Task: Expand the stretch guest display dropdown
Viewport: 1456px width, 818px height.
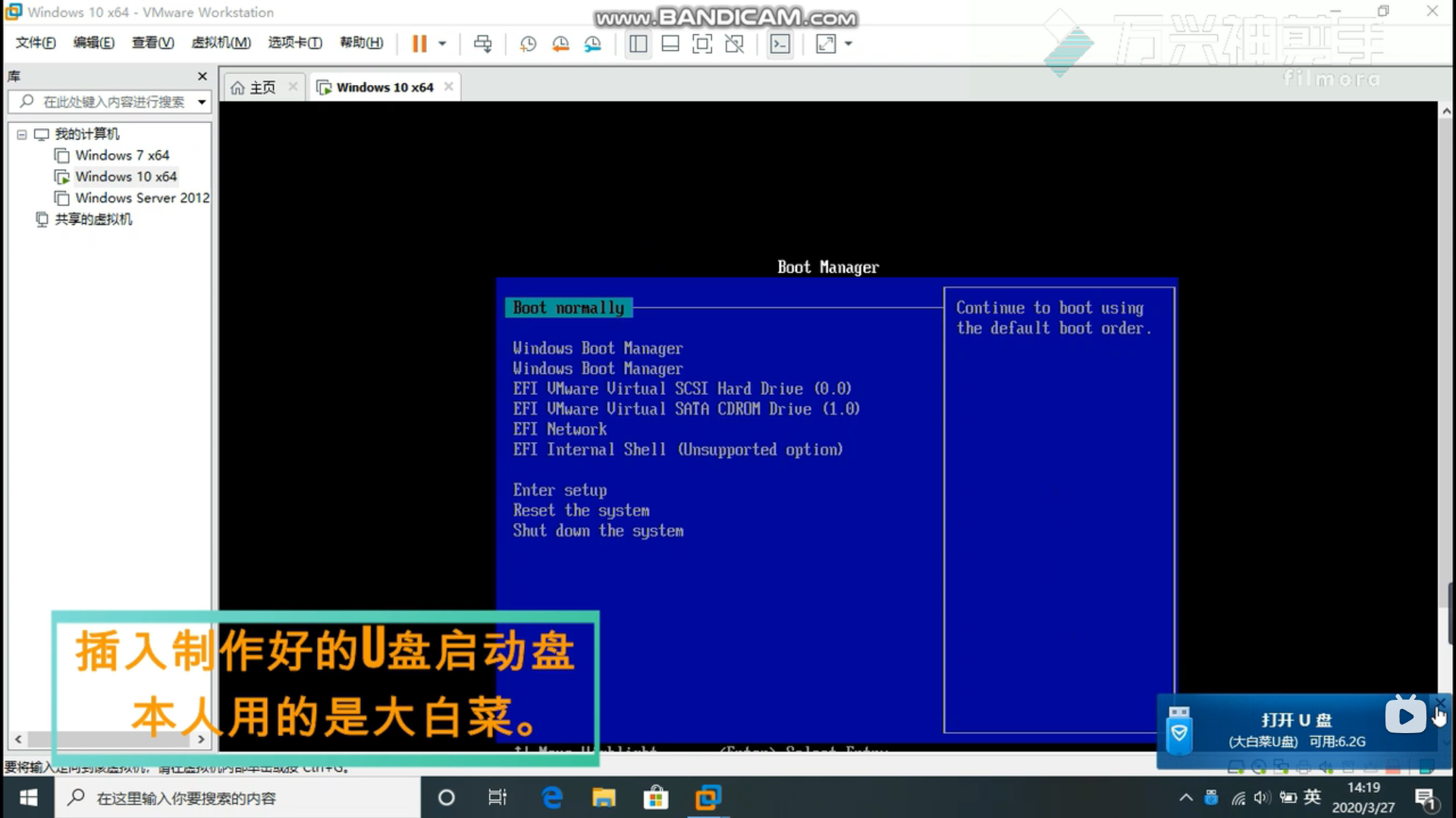Action: point(849,44)
